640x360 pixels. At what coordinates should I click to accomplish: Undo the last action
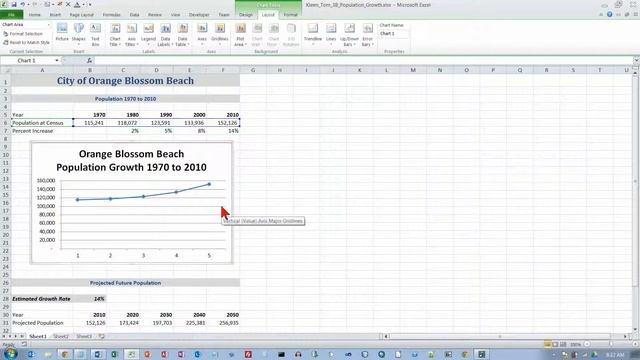pyautogui.click(x=23, y=4)
